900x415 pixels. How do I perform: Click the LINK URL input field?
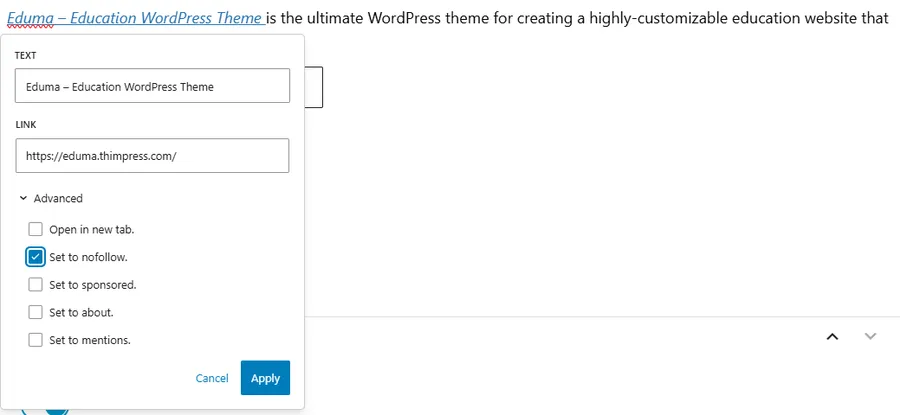click(152, 156)
